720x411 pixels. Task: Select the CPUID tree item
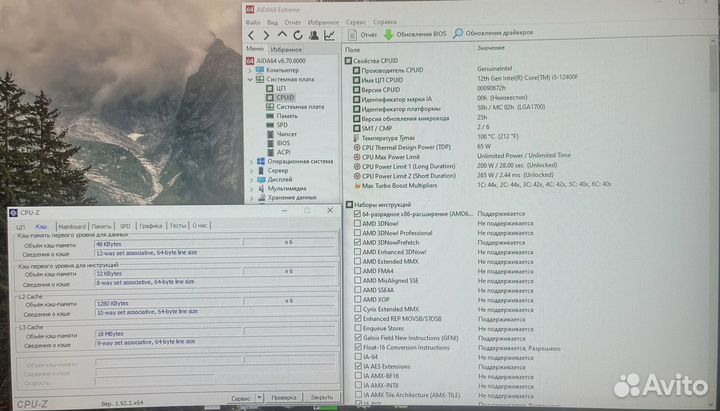click(x=280, y=97)
